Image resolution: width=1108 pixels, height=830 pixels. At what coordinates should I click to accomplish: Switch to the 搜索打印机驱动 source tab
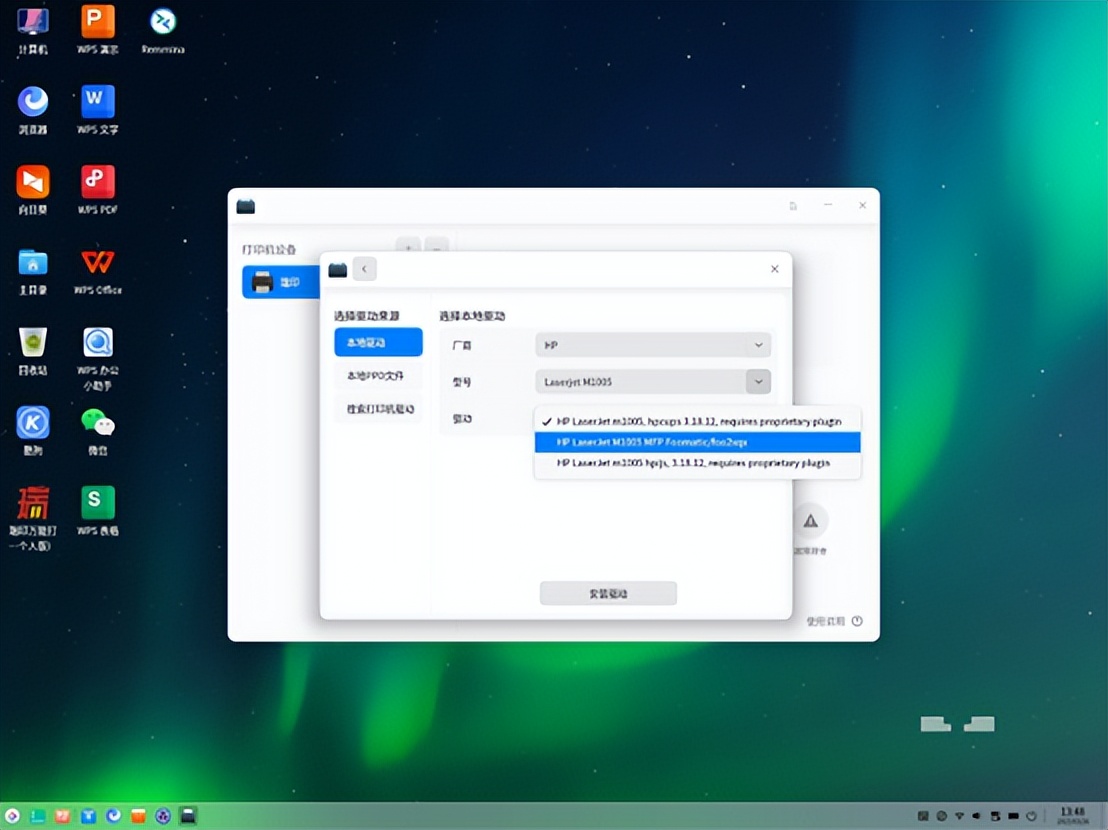(378, 410)
